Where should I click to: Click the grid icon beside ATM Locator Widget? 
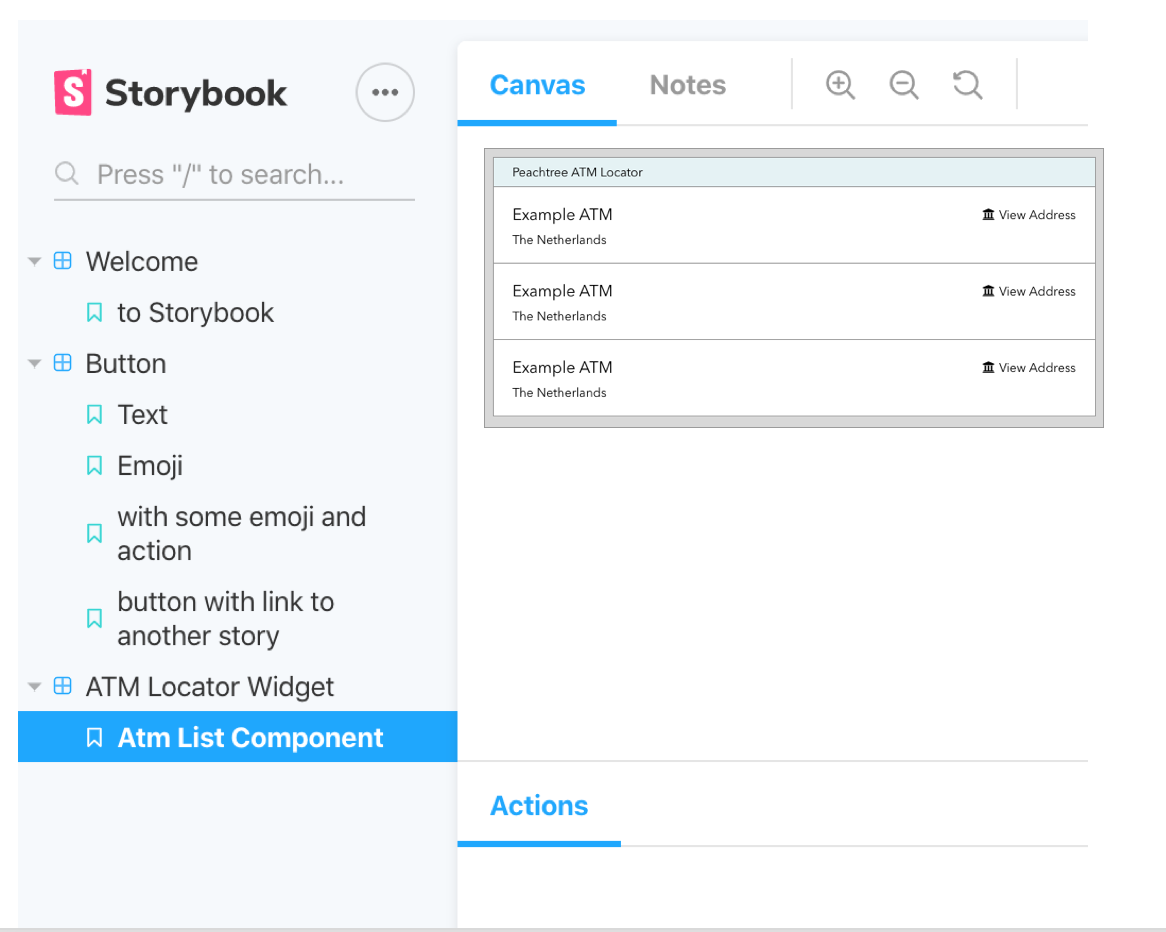[x=62, y=687]
